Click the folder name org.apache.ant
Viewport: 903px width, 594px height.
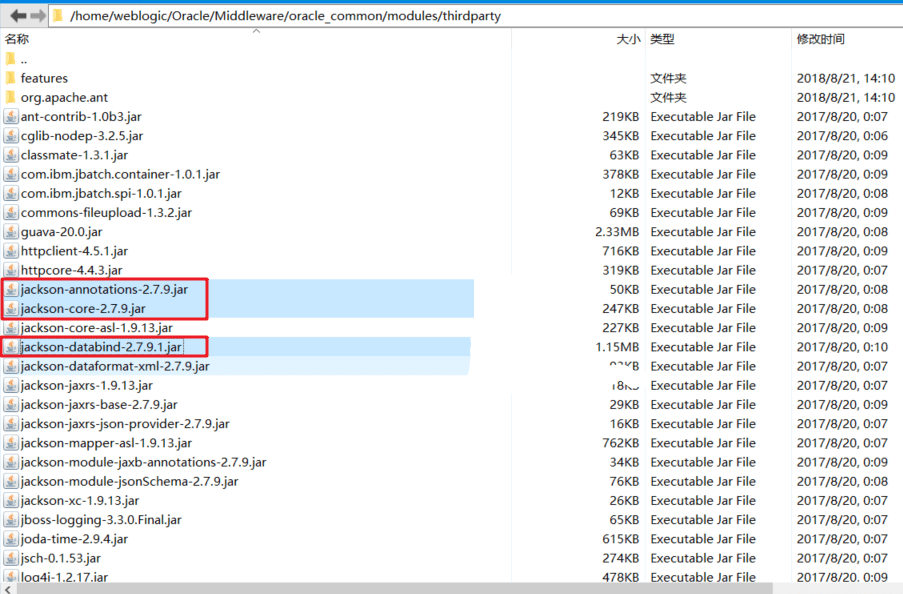coord(64,97)
